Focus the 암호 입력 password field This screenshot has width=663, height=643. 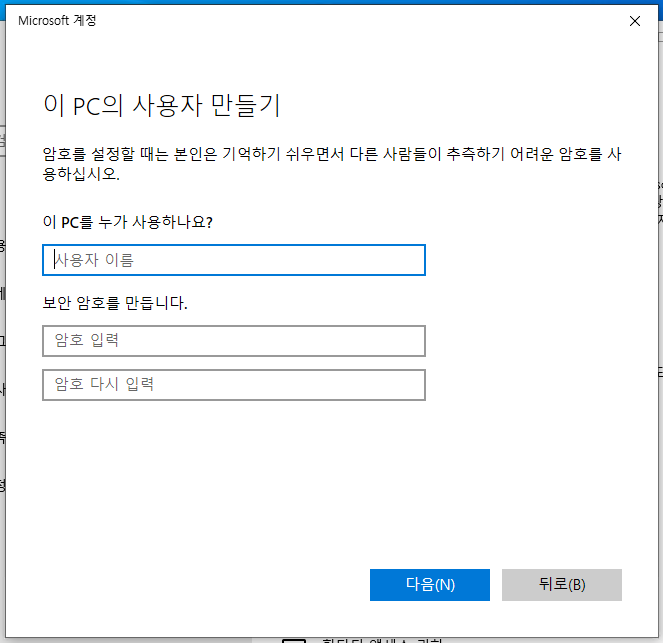point(234,341)
